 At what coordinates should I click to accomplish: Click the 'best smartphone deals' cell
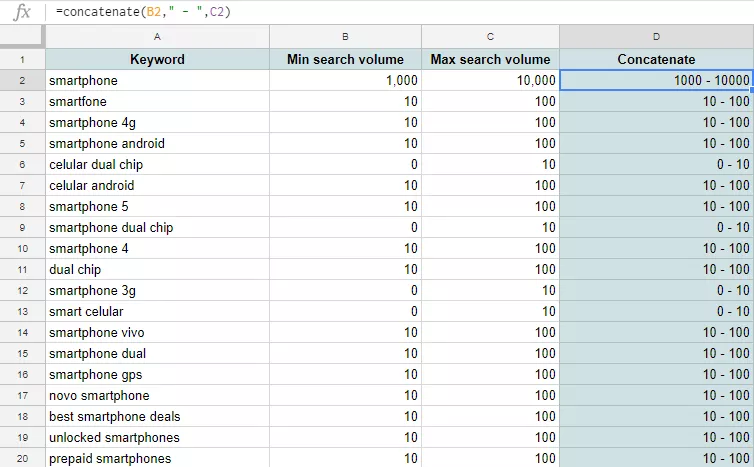coord(157,417)
